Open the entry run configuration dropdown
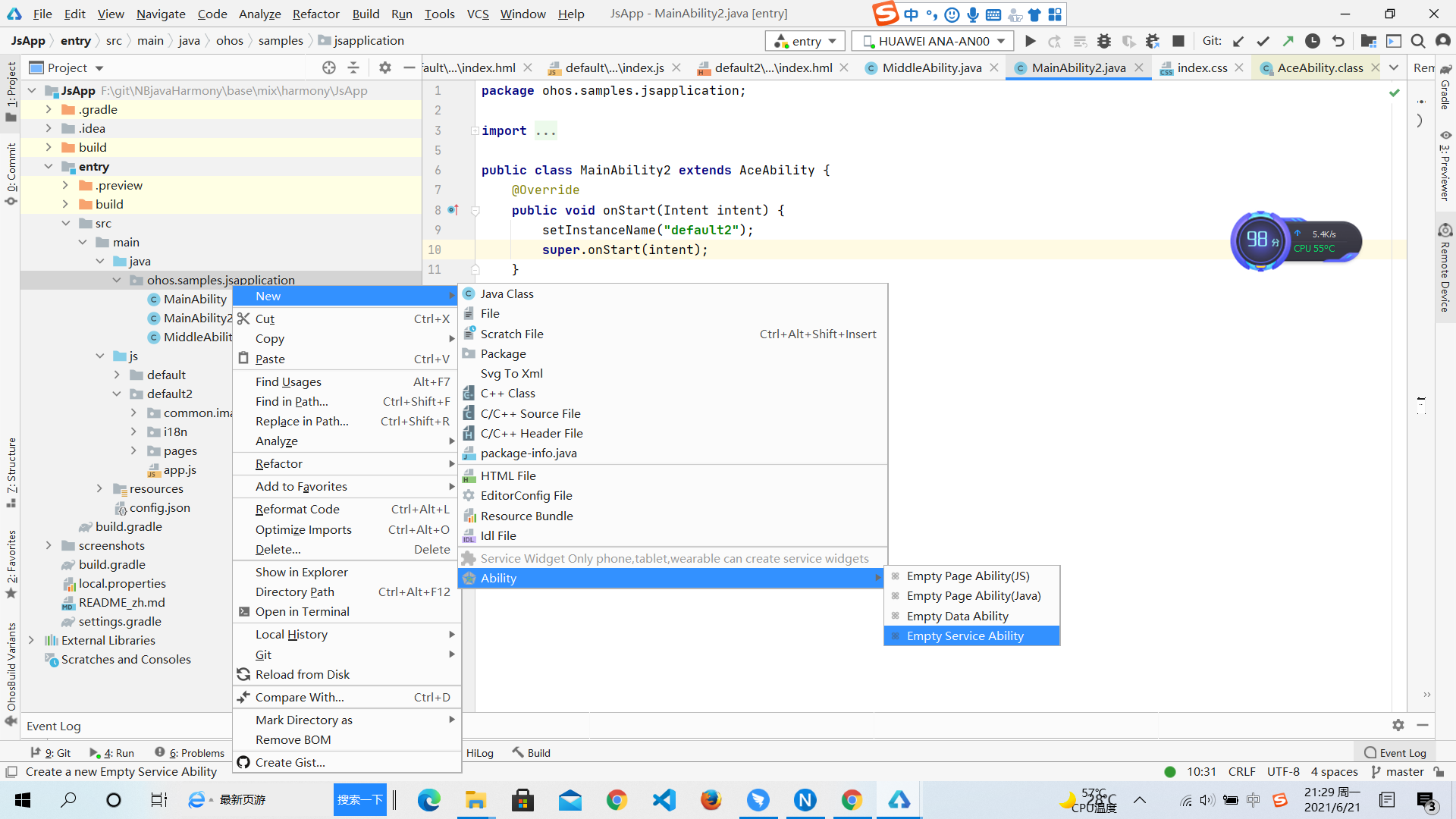 point(805,41)
